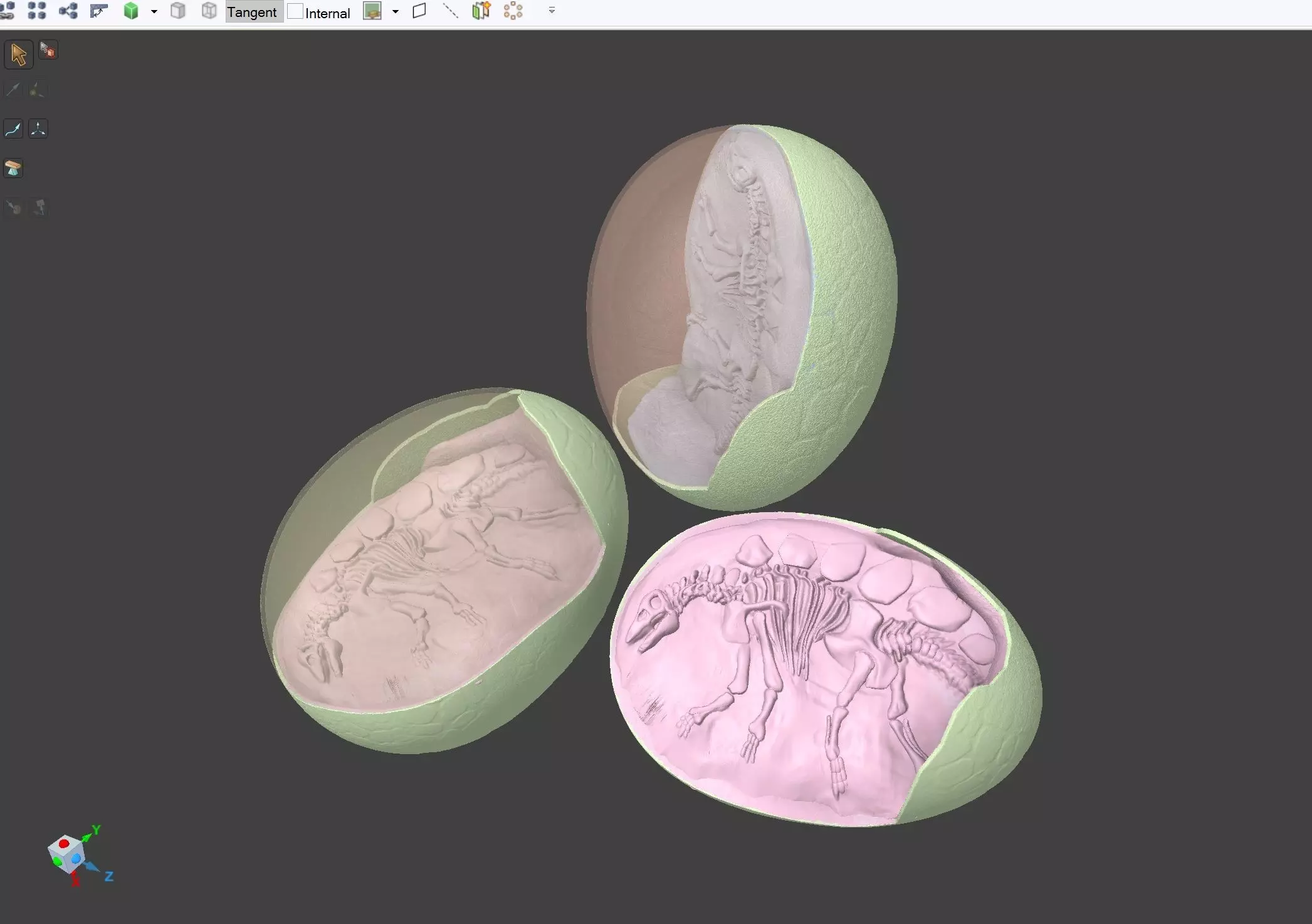Click the circular pattern of dots icon
Viewport: 1312px width, 924px height.
pyautogui.click(x=513, y=11)
